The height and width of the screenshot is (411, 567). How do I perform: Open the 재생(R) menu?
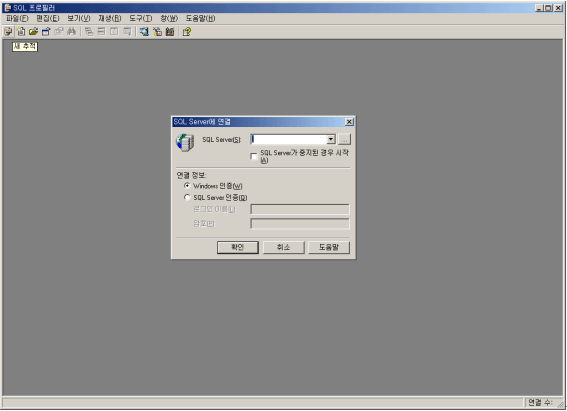pyautogui.click(x=110, y=18)
